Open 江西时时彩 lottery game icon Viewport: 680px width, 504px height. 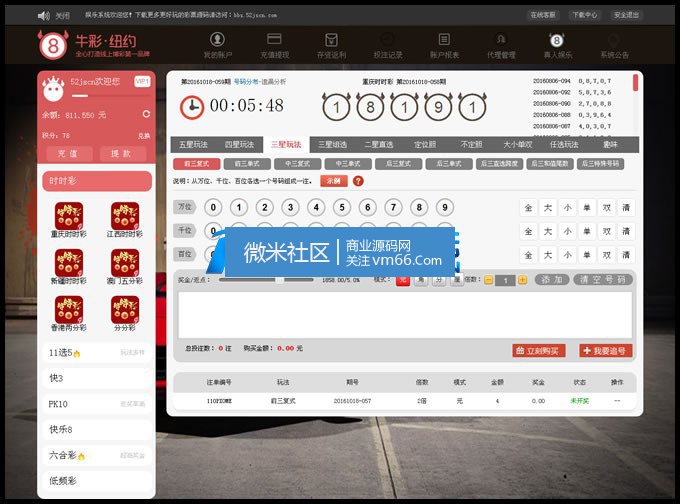coord(125,216)
